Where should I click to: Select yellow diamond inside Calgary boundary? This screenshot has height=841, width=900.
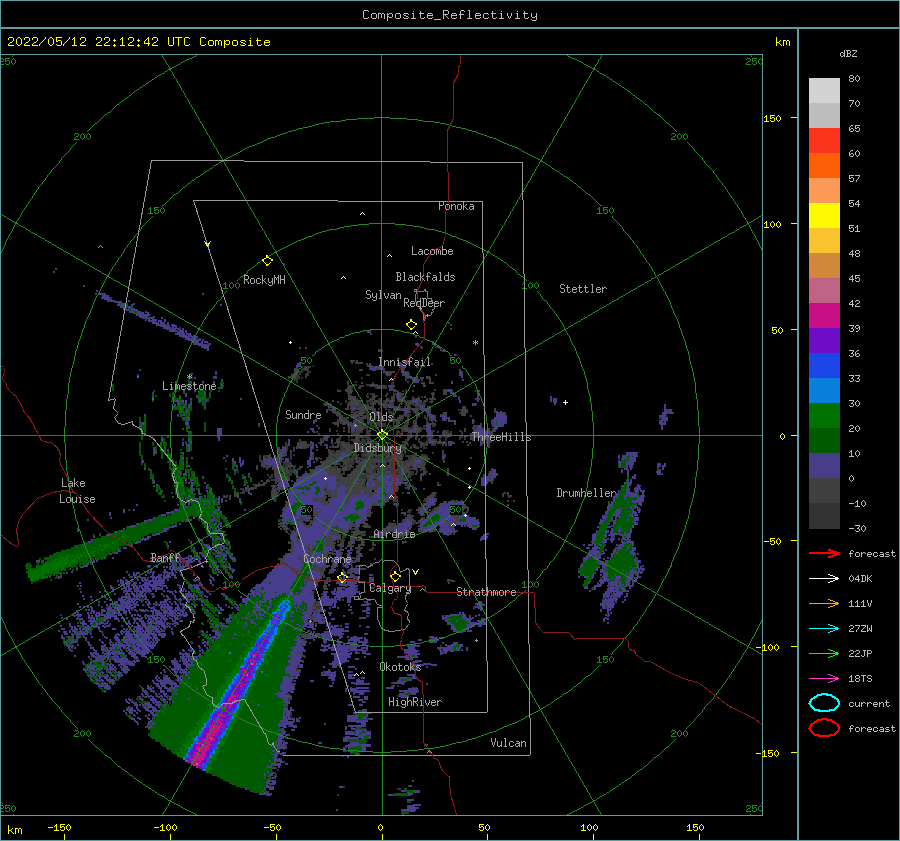click(395, 576)
